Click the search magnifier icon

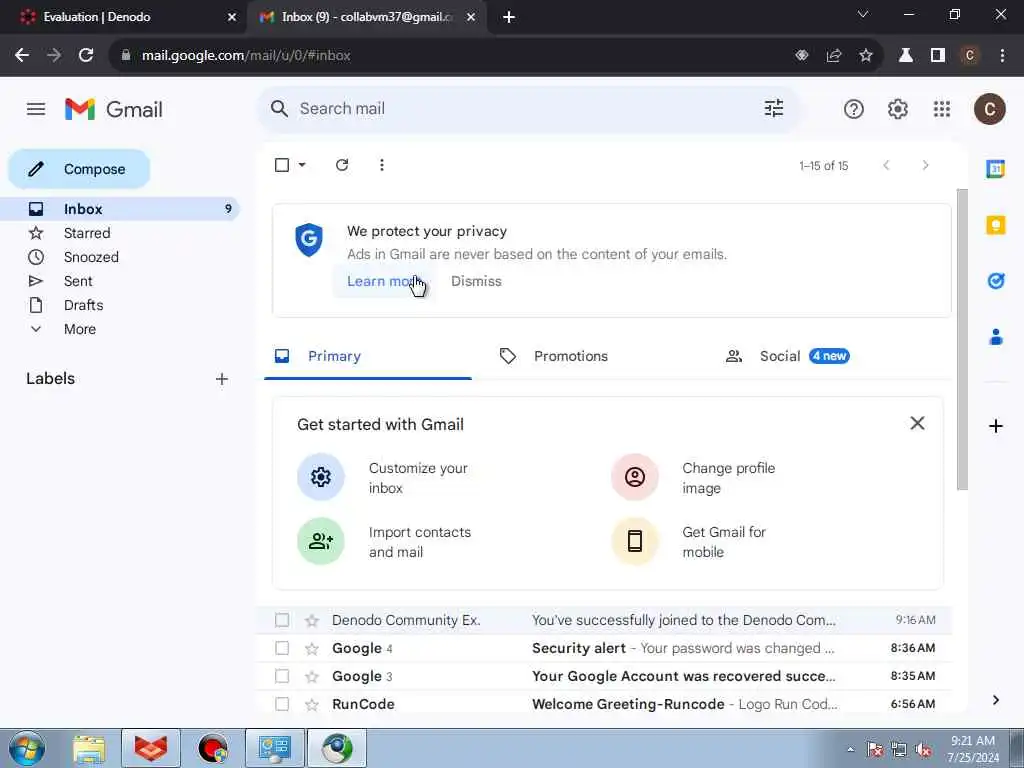click(x=279, y=108)
